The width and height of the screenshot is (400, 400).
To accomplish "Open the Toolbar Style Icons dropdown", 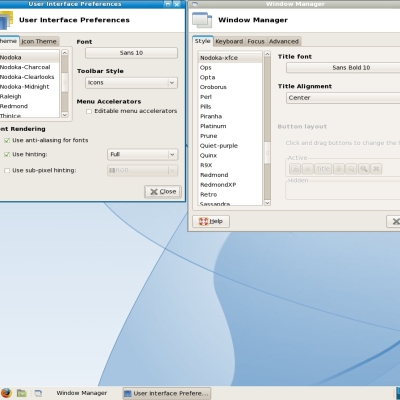I will click(x=131, y=83).
